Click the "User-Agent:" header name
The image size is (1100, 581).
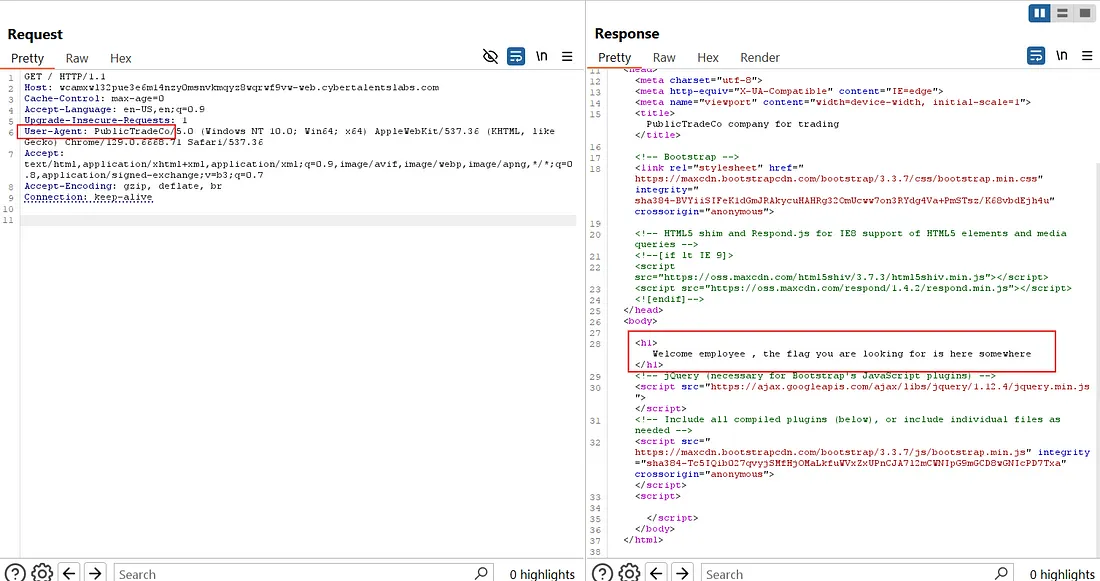[x=56, y=131]
